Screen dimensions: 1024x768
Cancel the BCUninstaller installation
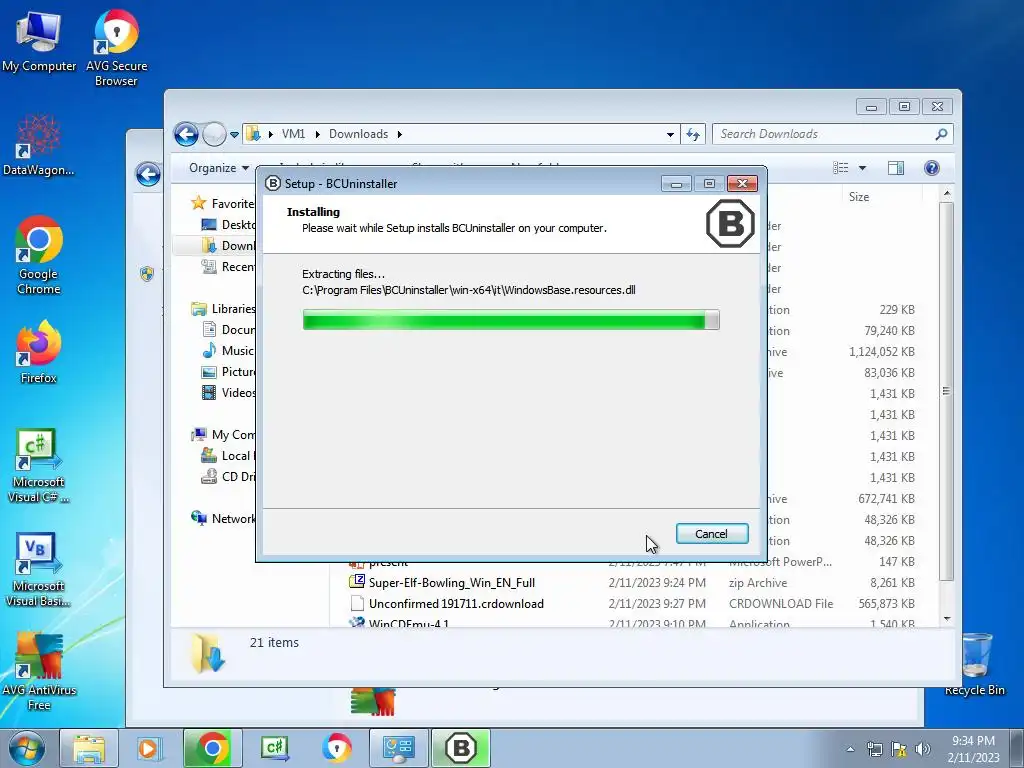coord(712,534)
